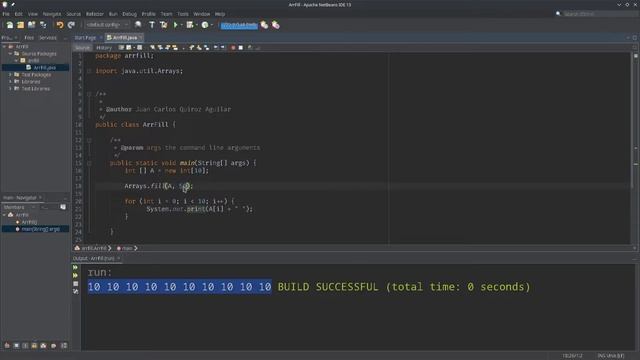
Task: Toggle the fourth Navigator filter icon at the bottom
Action: coord(34,346)
